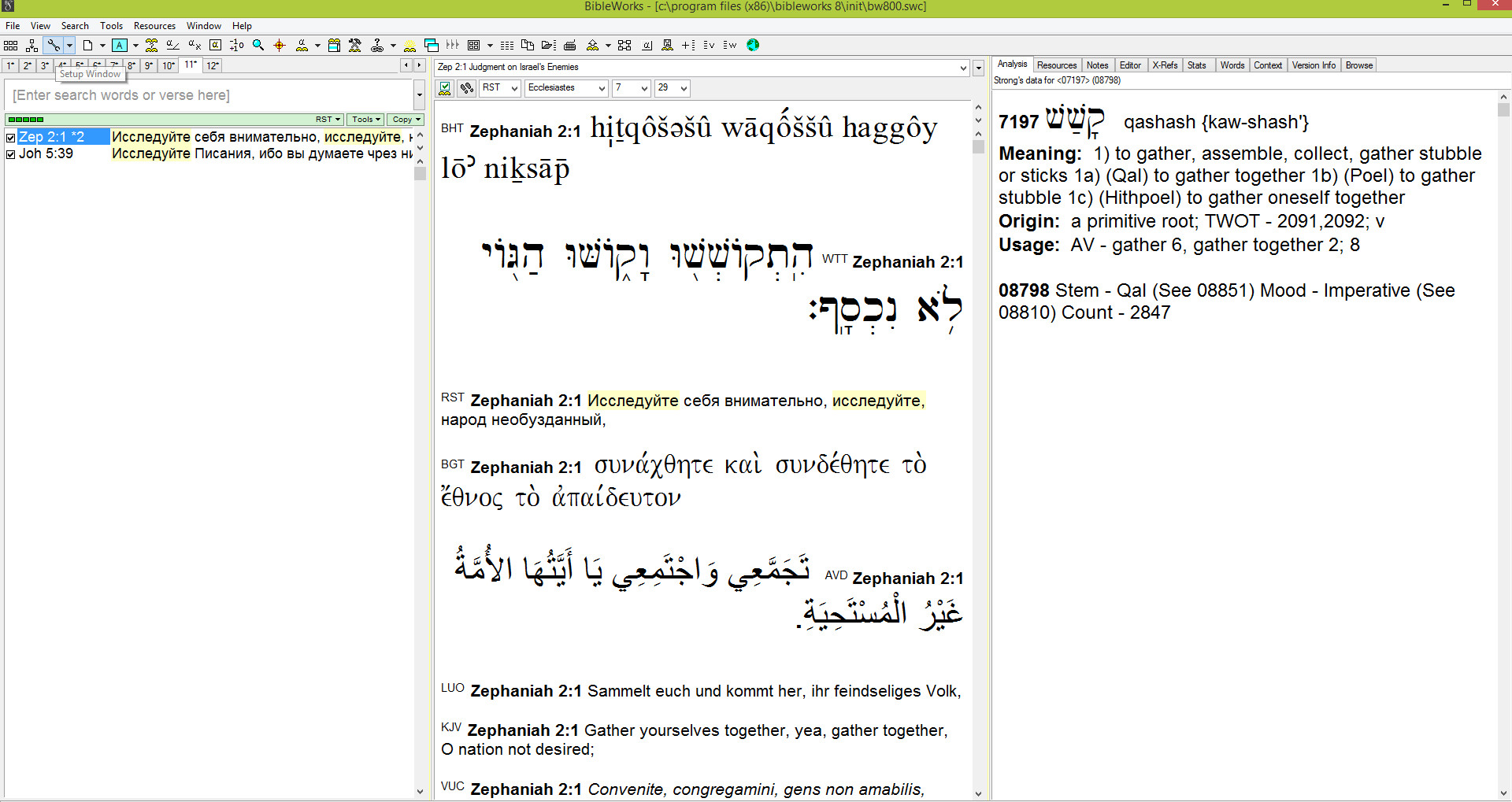Switch to the Version Info tab
The image size is (1512, 802).
coord(1314,65)
